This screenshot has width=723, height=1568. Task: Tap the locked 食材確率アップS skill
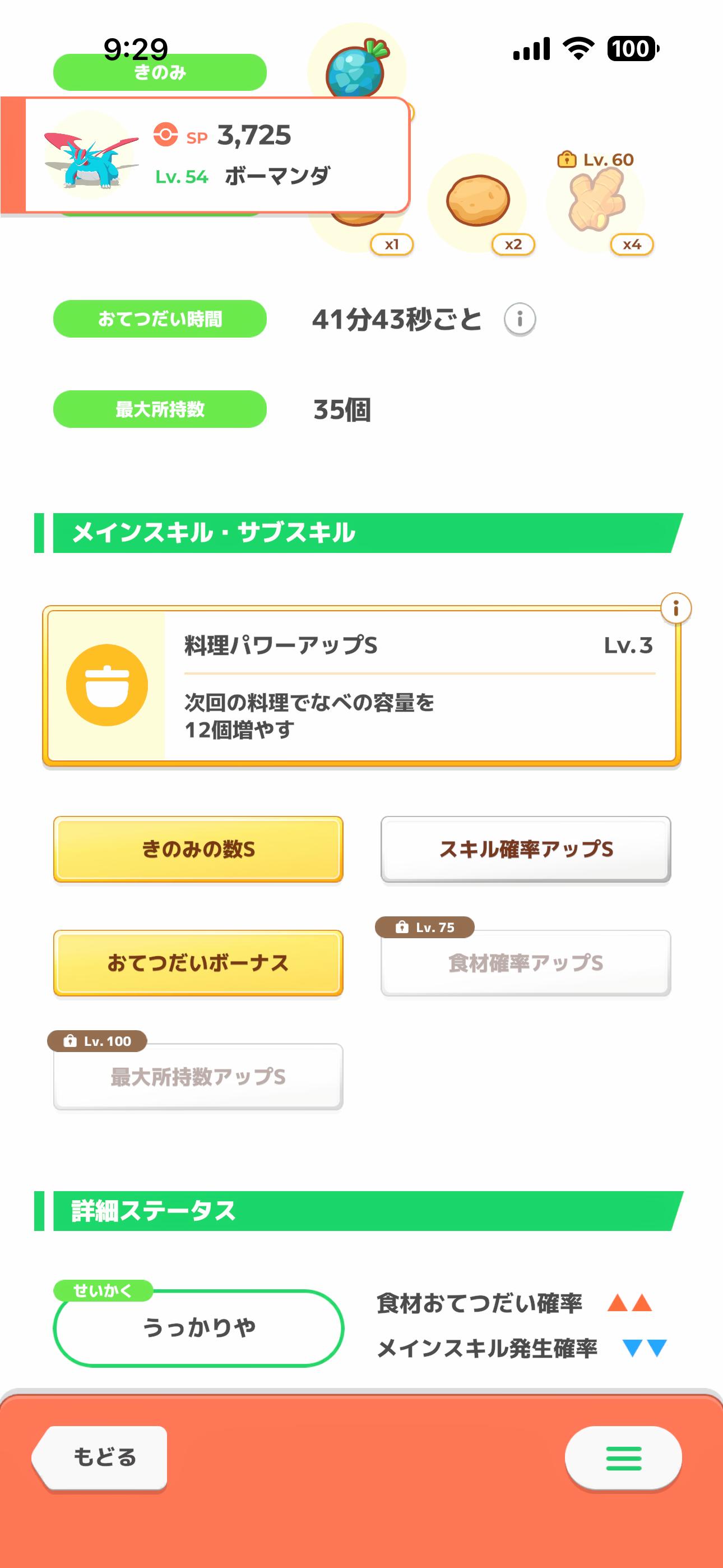point(526,962)
